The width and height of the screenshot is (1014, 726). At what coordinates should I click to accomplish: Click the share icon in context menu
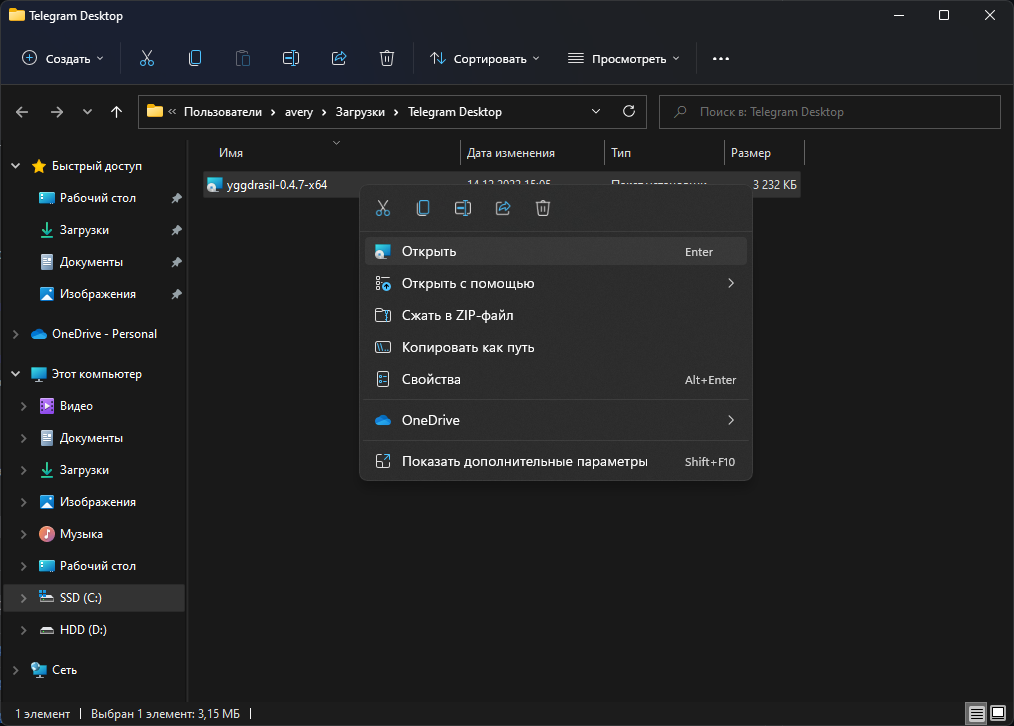503,208
